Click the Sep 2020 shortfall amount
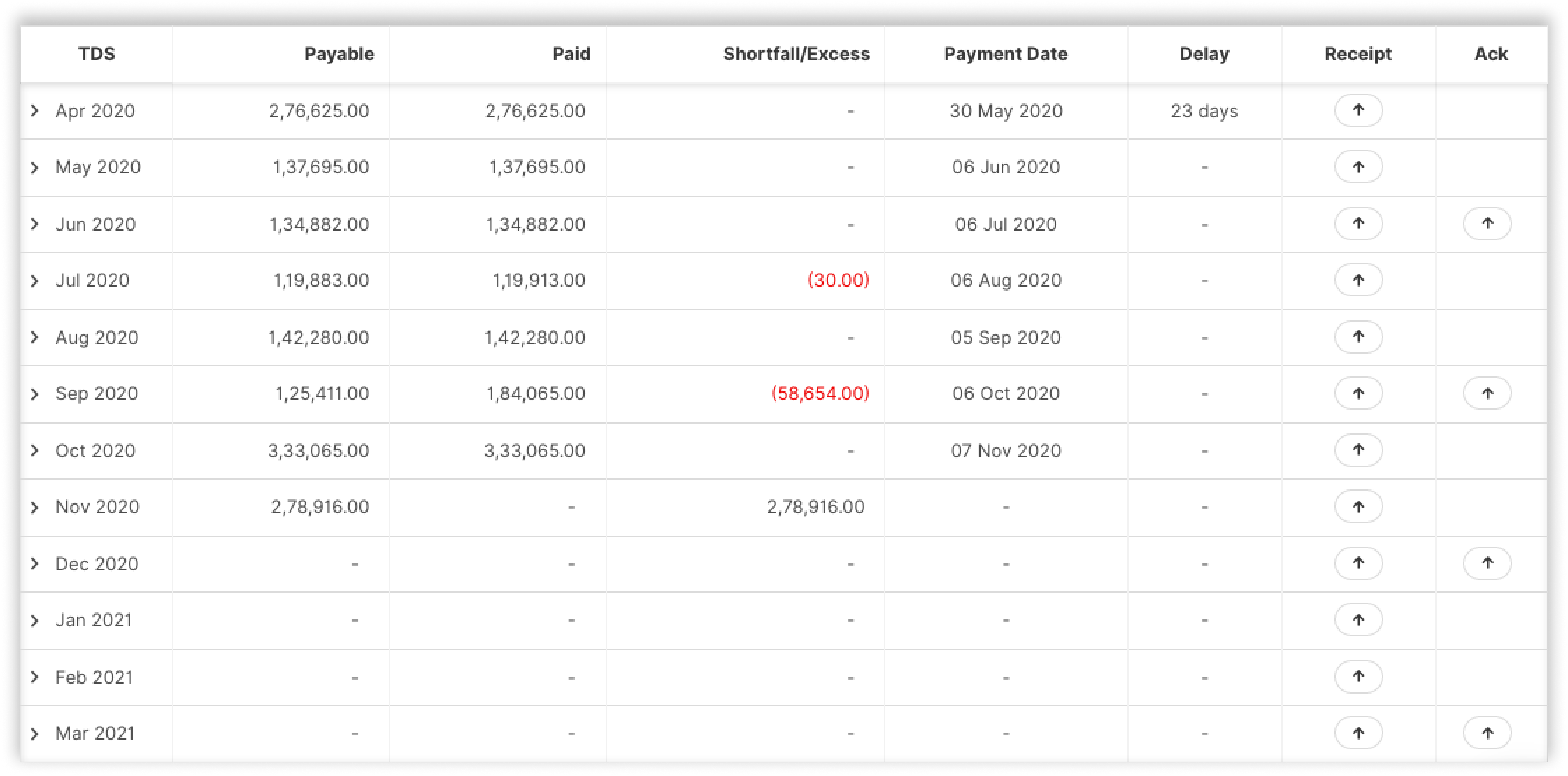The image size is (1568, 776). pos(820,394)
